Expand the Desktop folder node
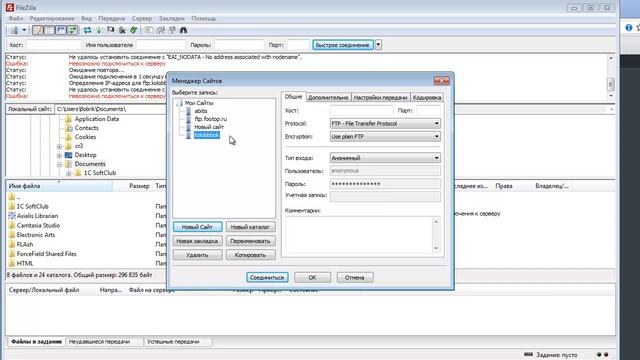This screenshot has height=360, width=640. [x=60, y=155]
